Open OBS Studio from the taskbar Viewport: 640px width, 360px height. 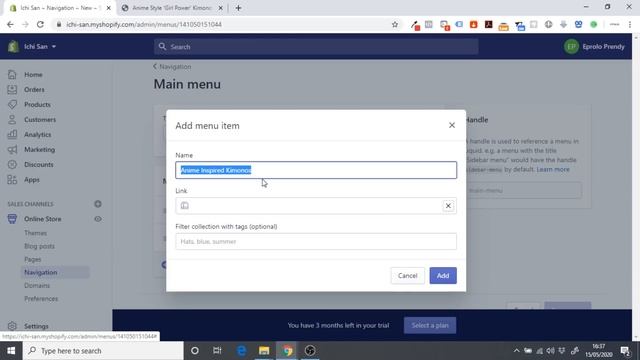pyautogui.click(x=310, y=351)
